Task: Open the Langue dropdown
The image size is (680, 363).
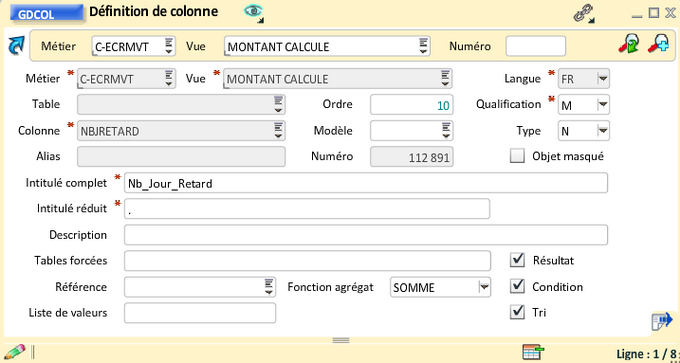Action: tap(584, 79)
